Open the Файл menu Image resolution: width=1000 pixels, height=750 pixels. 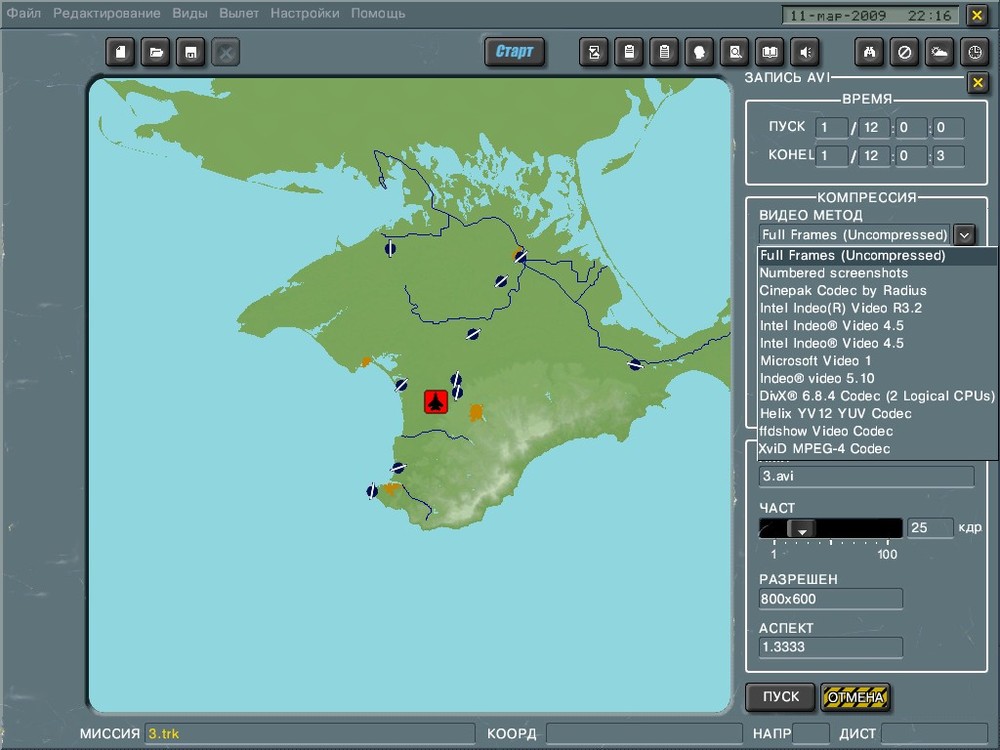(24, 13)
